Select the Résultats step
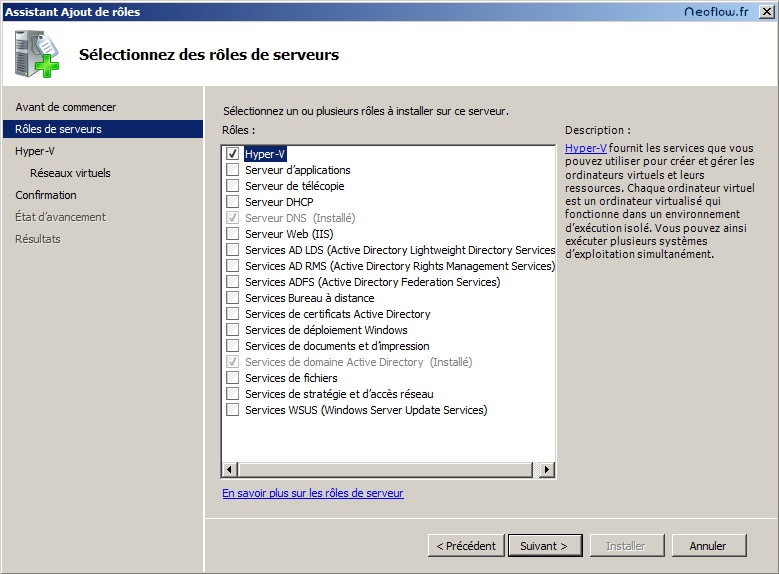Image resolution: width=779 pixels, height=574 pixels. click(x=38, y=239)
